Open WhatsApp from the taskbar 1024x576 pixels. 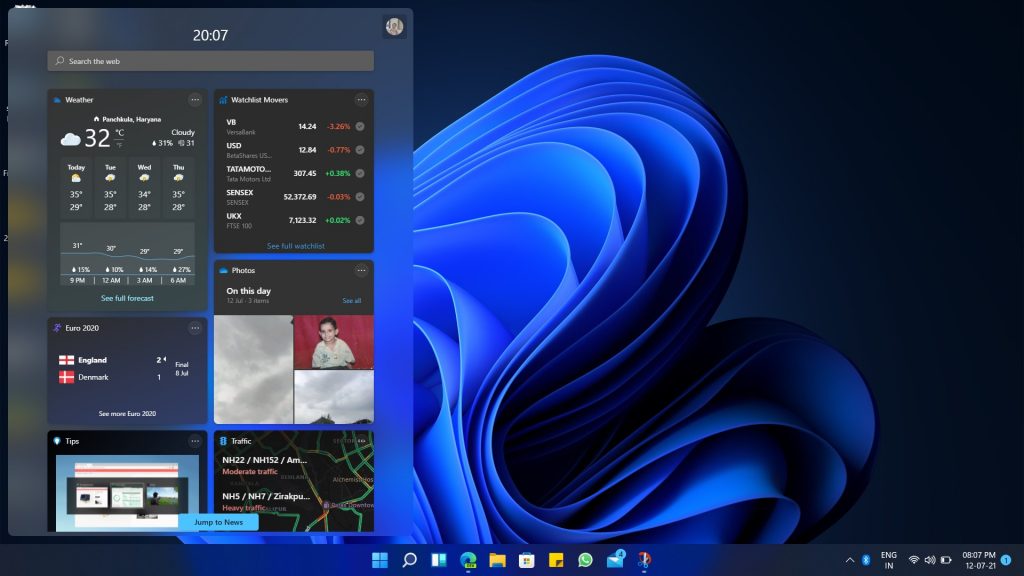pos(583,560)
